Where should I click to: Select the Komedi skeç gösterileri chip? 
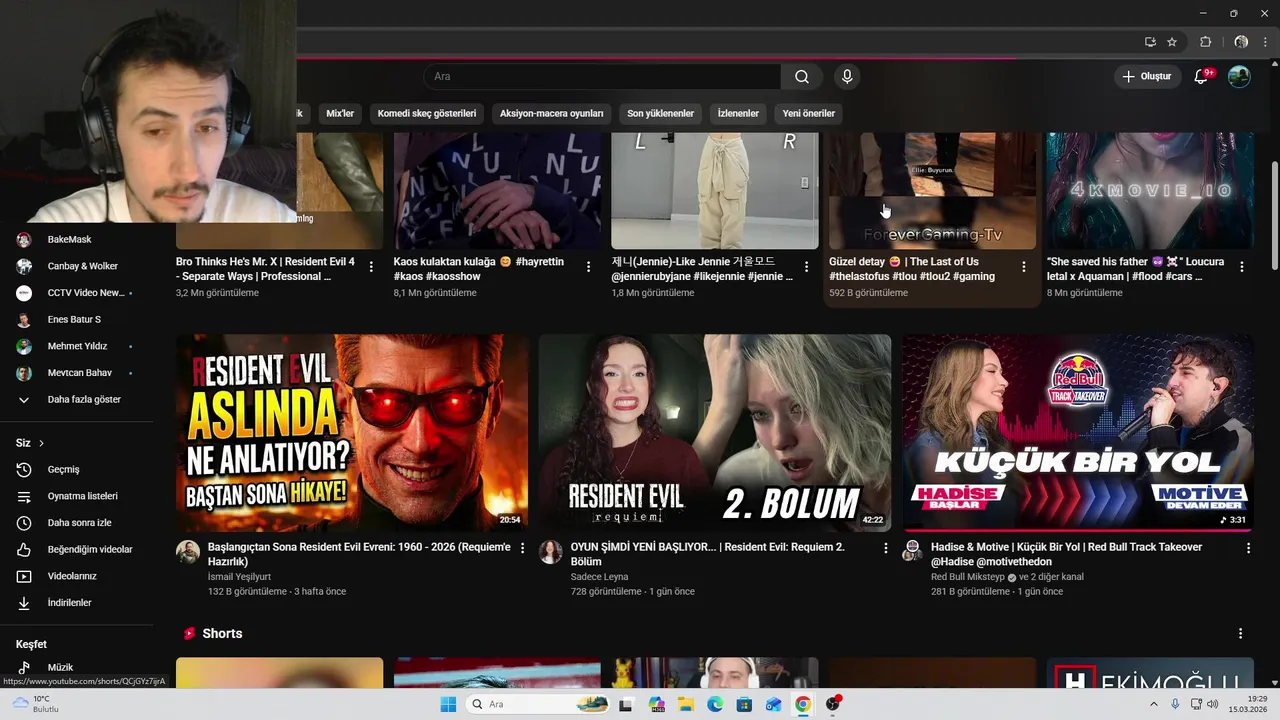point(427,113)
